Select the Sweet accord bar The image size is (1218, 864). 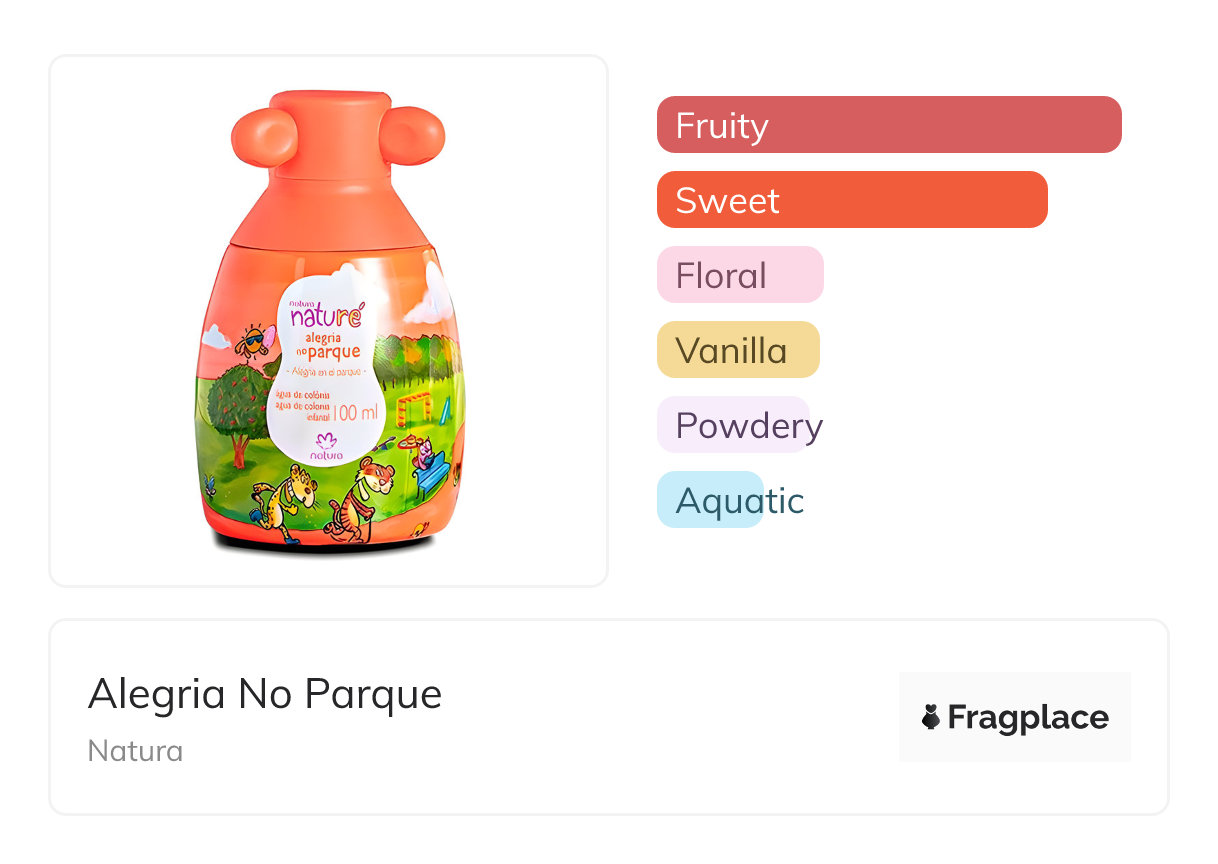851,200
